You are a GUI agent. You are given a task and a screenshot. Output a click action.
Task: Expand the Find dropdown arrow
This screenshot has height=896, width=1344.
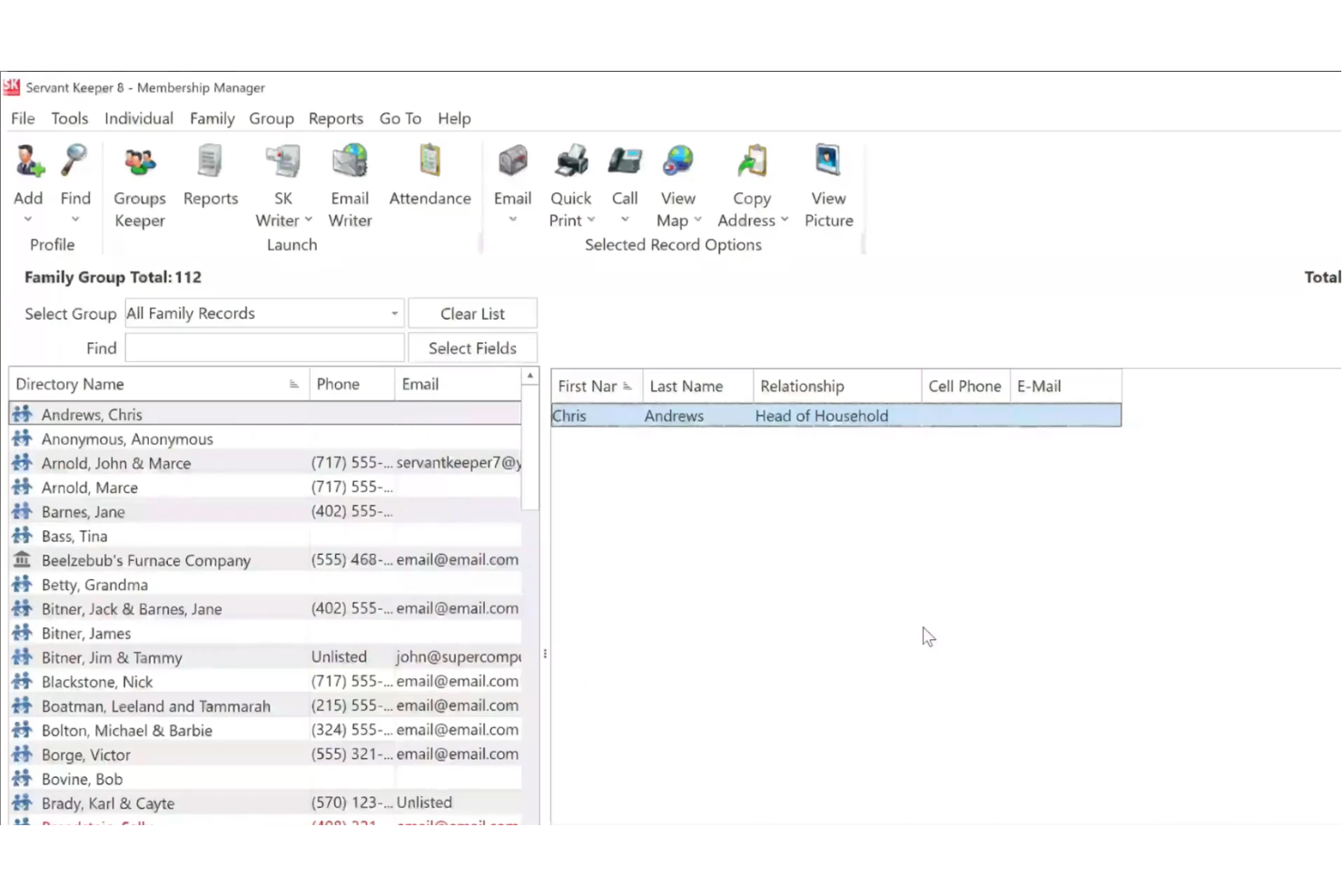pyautogui.click(x=75, y=220)
